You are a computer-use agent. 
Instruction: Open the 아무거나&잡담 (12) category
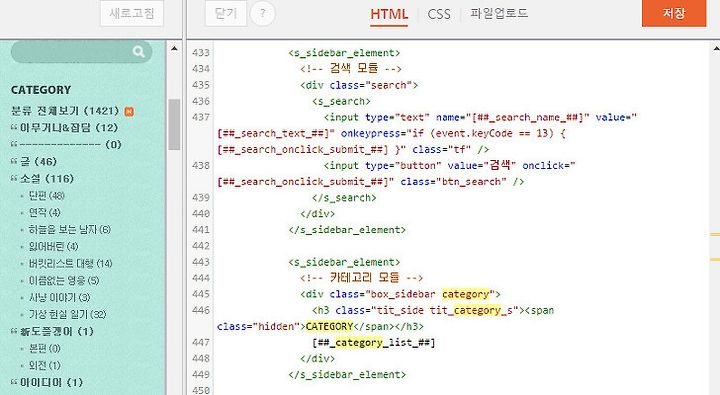(x=69, y=128)
